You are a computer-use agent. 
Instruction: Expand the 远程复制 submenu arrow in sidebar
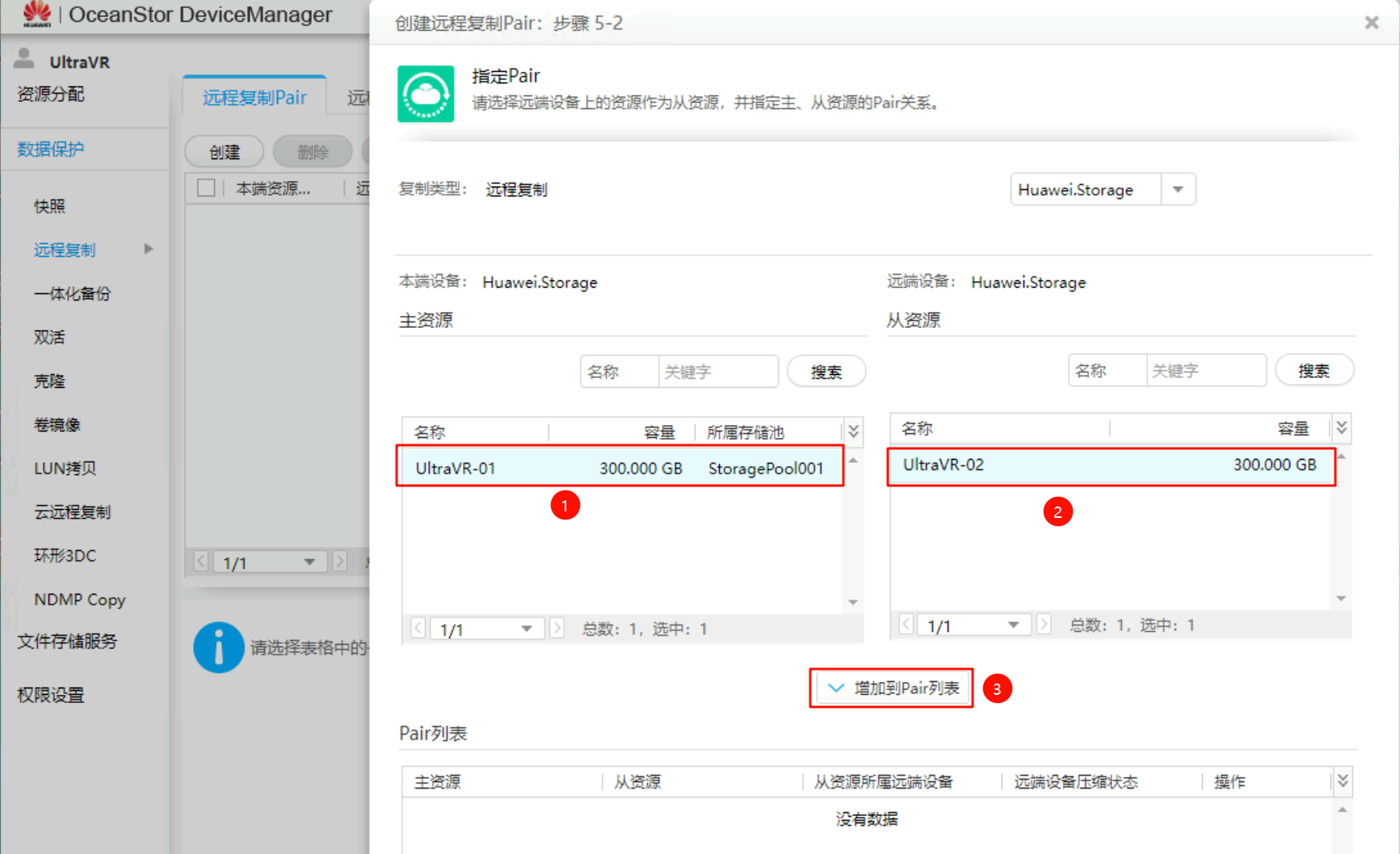[149, 249]
